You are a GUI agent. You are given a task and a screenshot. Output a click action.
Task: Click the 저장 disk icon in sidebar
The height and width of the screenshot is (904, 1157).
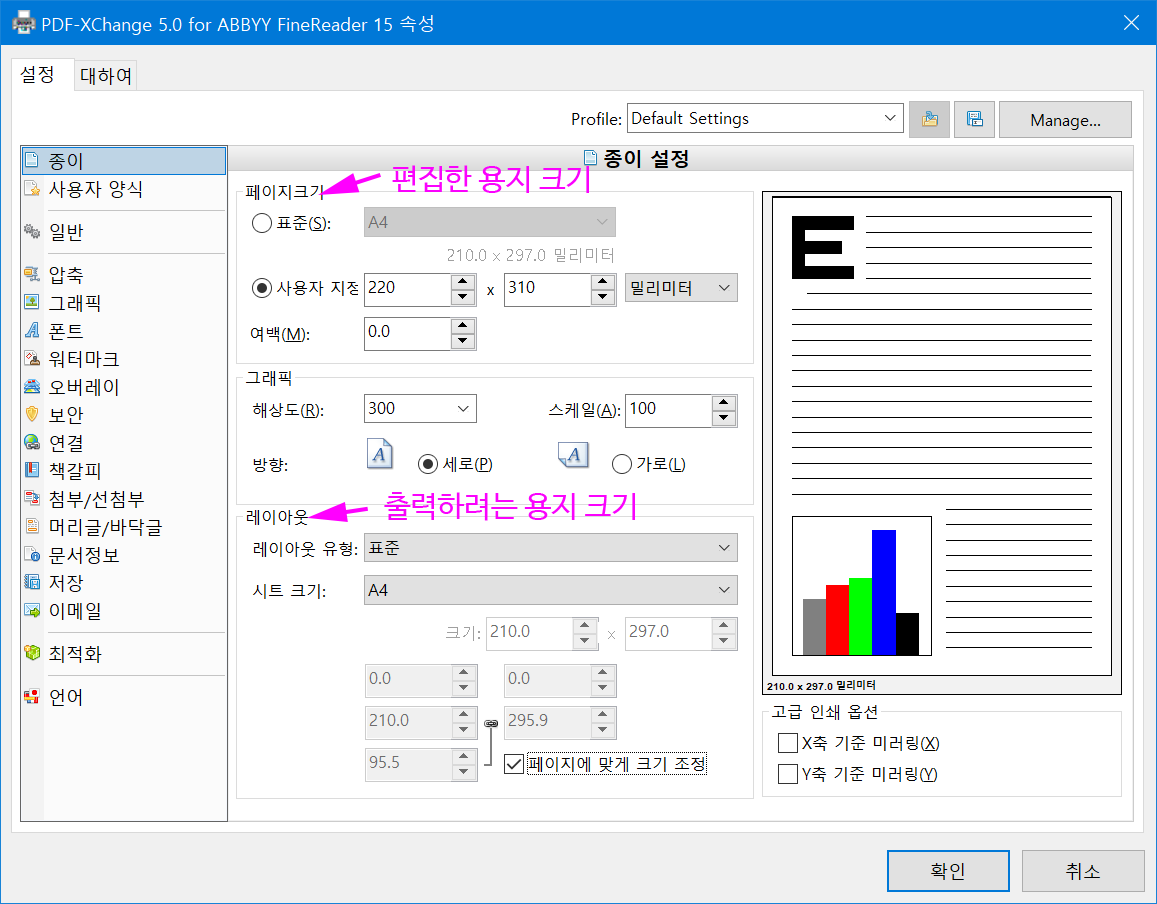tap(32, 582)
